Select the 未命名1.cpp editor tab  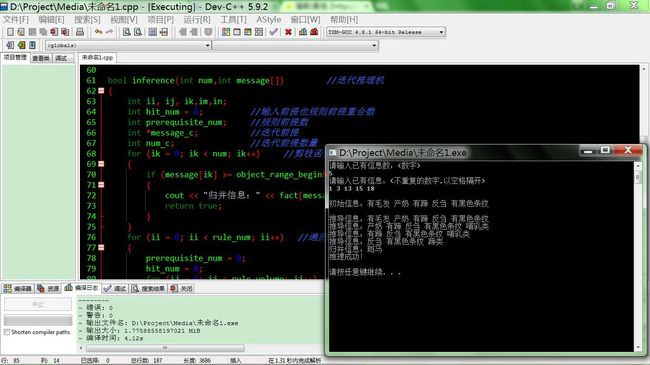[x=97, y=58]
